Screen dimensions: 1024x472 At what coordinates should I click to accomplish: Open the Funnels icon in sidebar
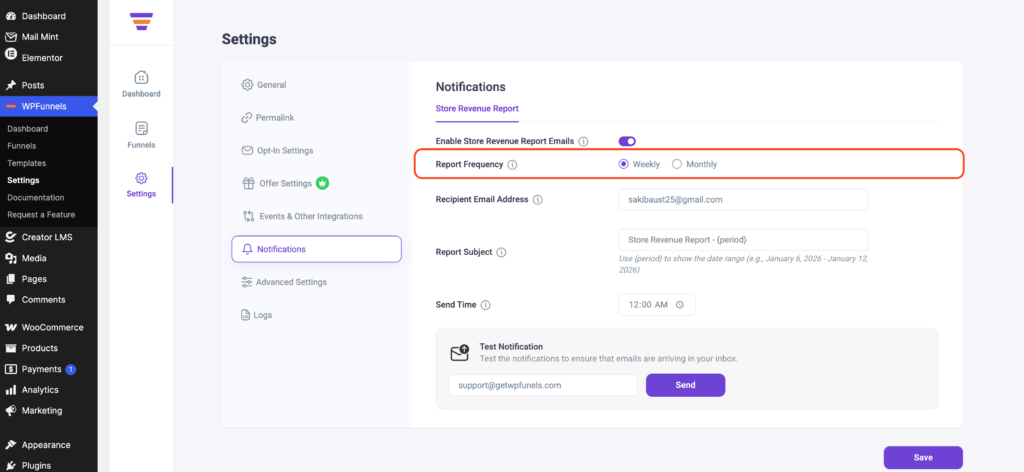point(141,129)
